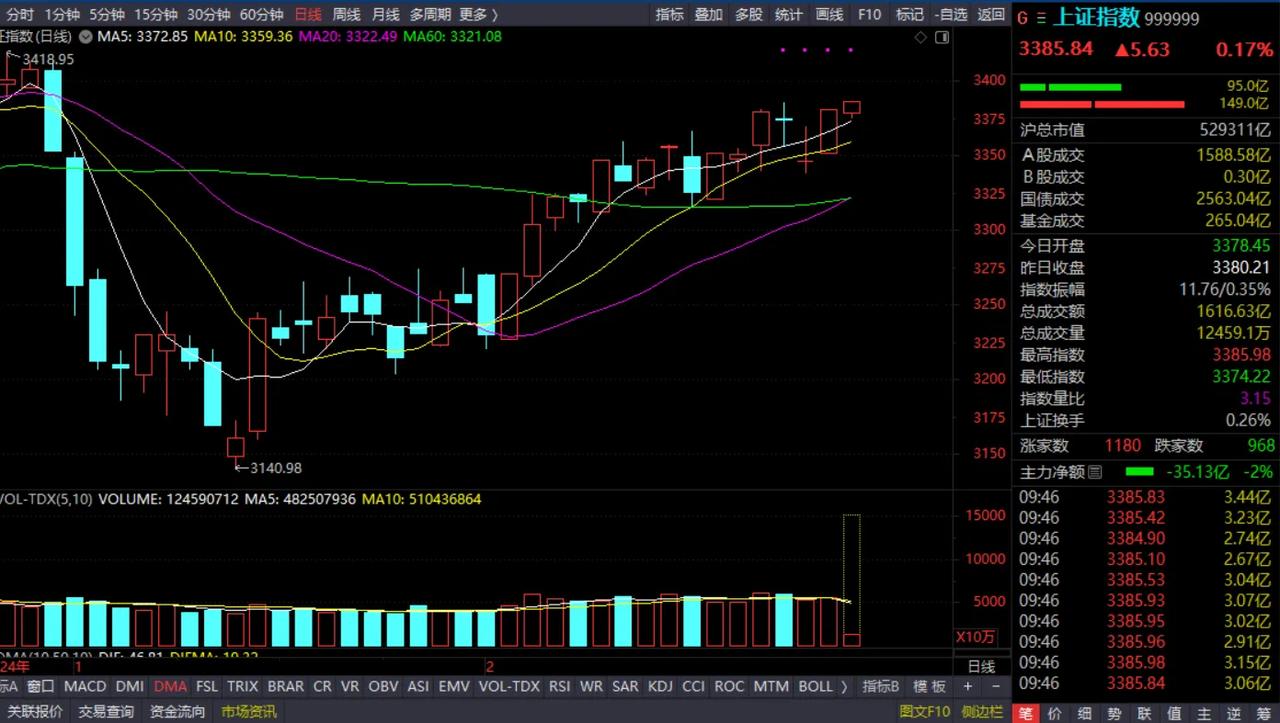Select the KDJ indicator

point(661,687)
